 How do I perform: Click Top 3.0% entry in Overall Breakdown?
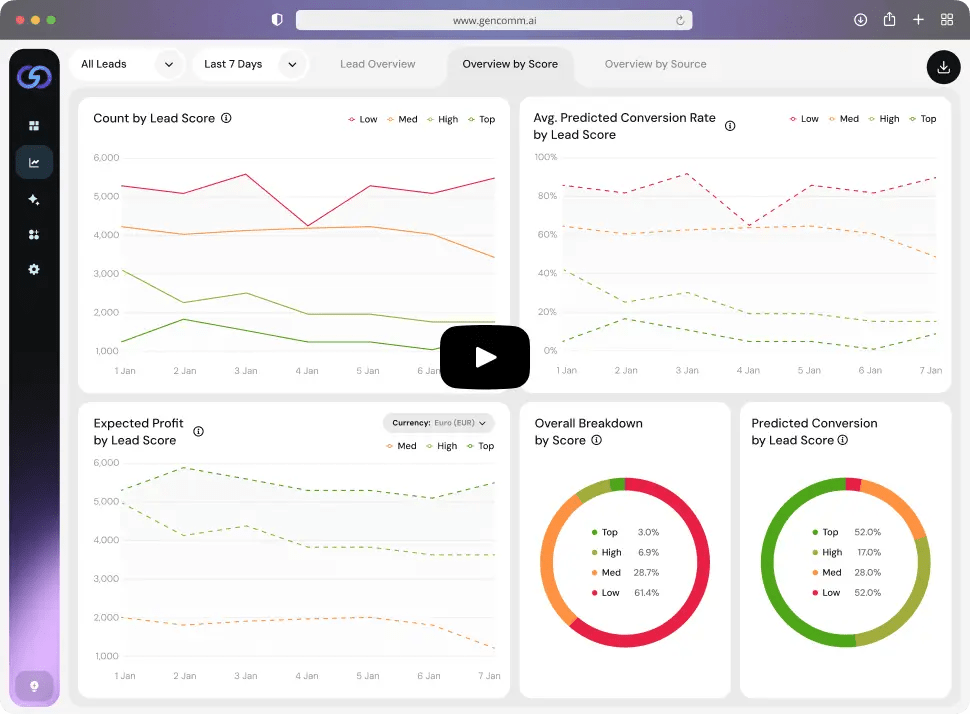coord(625,532)
